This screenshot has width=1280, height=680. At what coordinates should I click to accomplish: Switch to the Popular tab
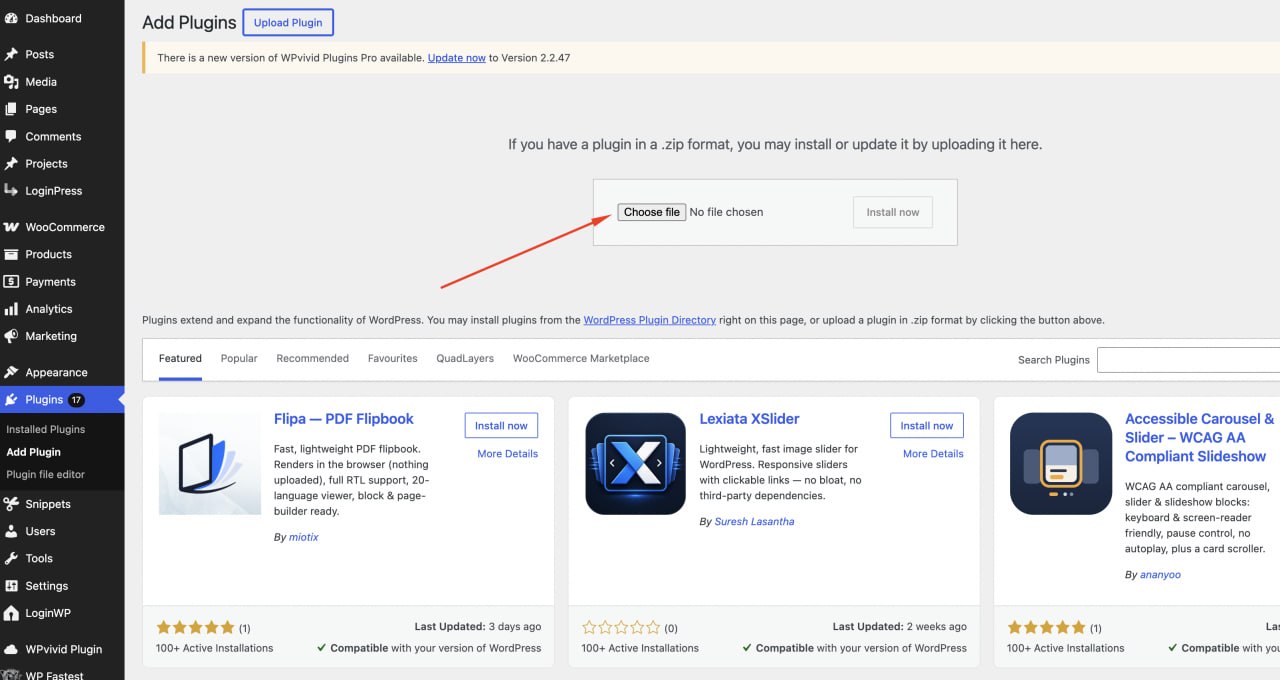tap(239, 358)
